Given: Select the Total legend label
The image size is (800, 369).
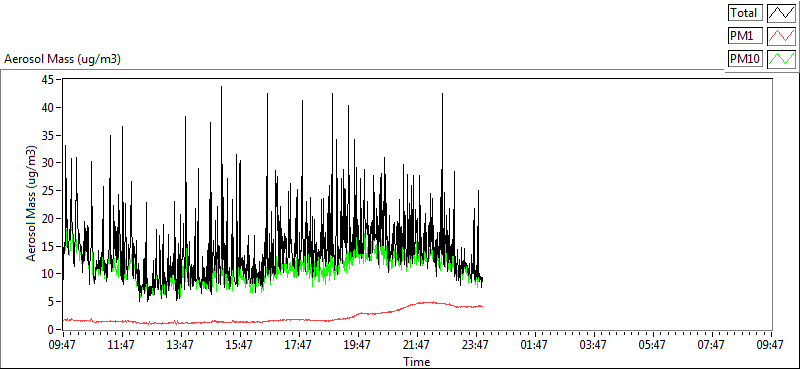Looking at the screenshot, I should tap(745, 12).
